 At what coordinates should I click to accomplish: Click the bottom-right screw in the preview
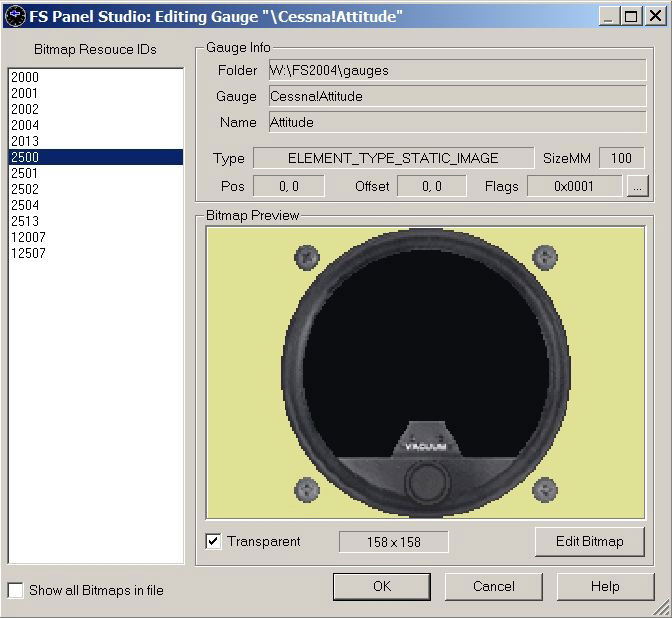(545, 489)
